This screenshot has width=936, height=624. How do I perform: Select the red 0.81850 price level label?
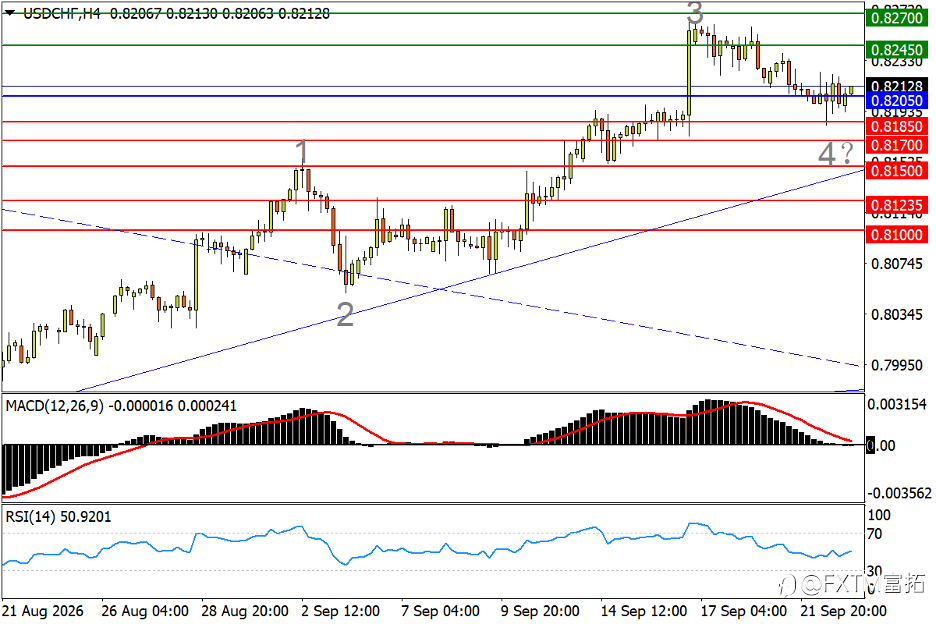(x=897, y=126)
